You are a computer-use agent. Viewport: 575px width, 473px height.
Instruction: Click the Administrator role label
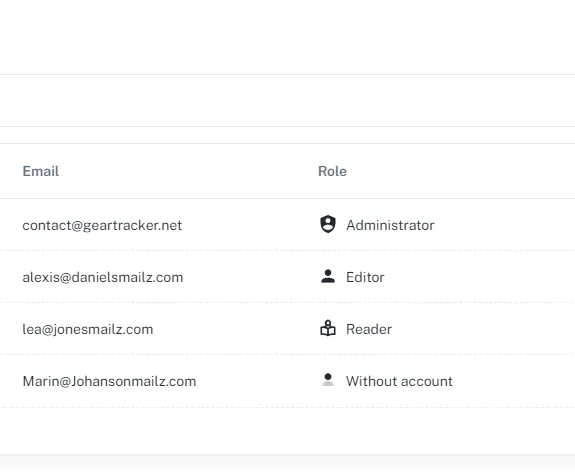pos(390,225)
